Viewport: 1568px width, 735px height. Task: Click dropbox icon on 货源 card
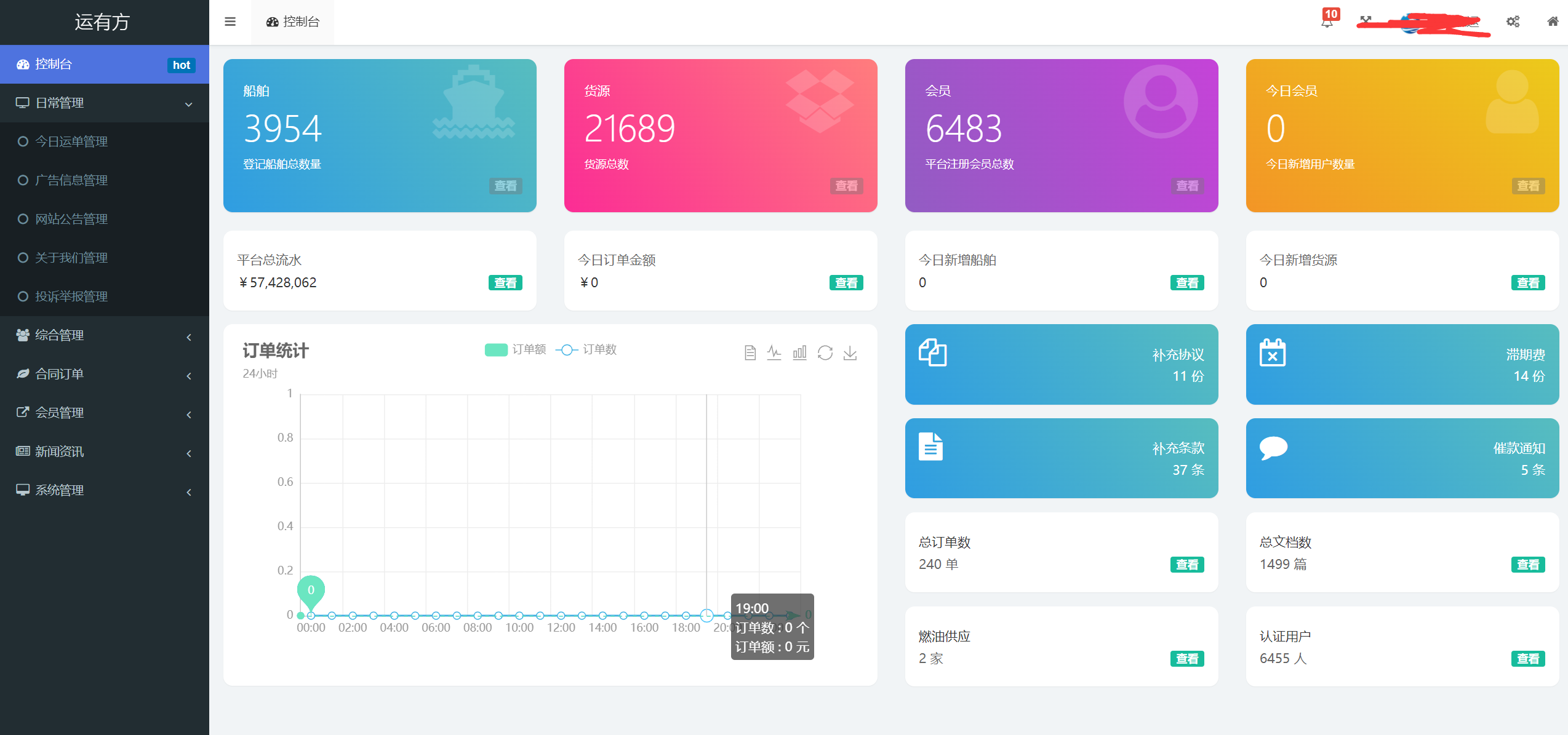click(x=819, y=101)
